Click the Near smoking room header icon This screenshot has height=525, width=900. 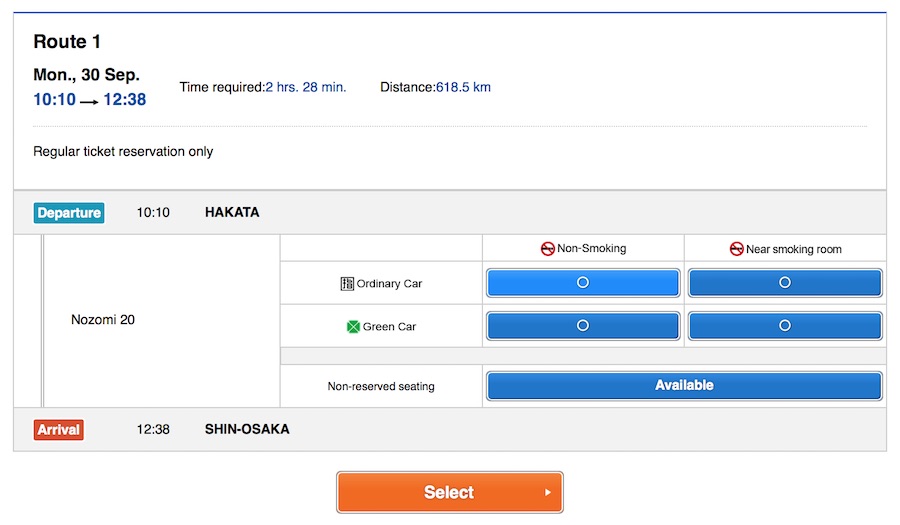click(x=736, y=249)
